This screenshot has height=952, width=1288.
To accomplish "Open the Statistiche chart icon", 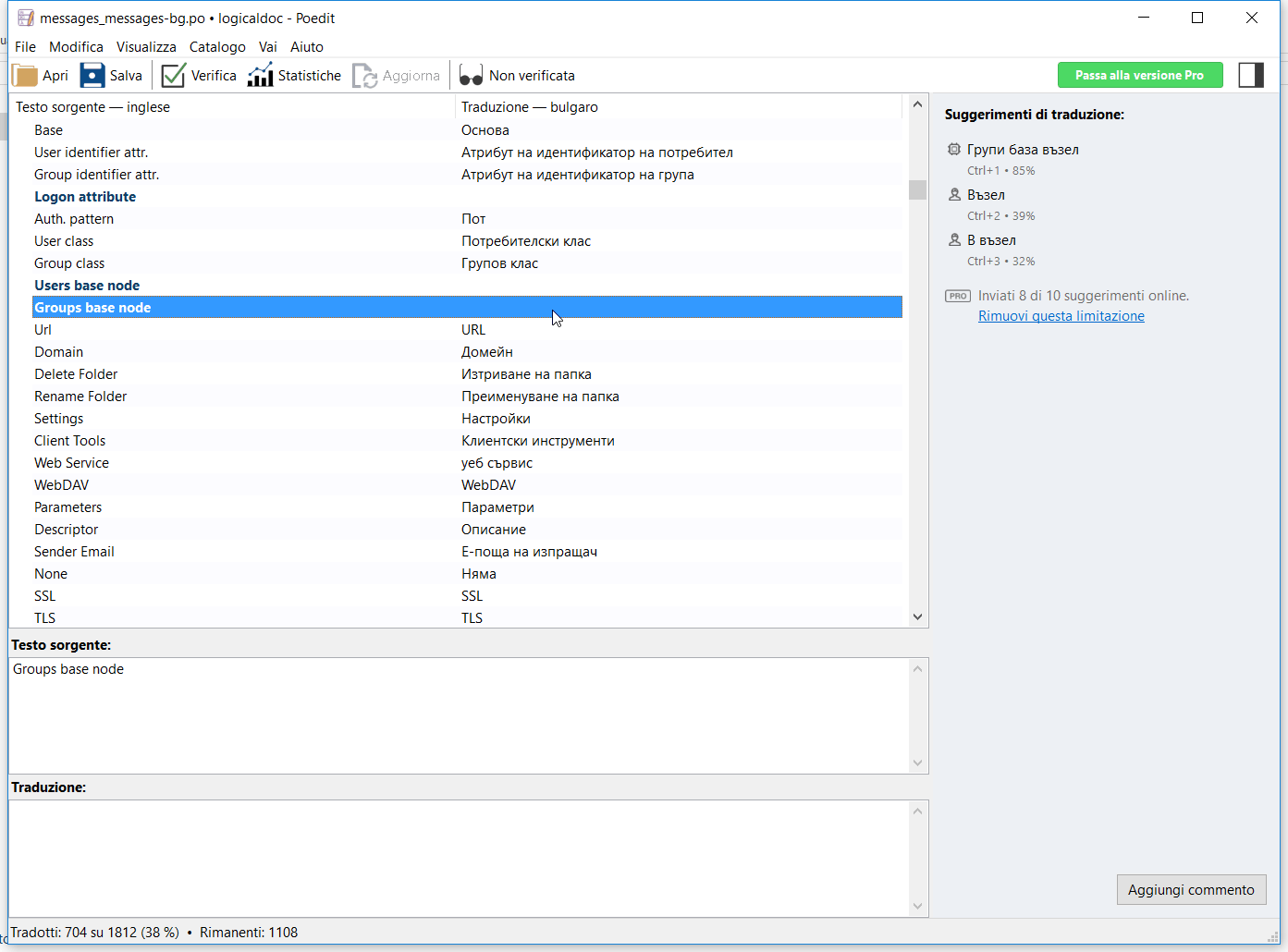I will 260,76.
